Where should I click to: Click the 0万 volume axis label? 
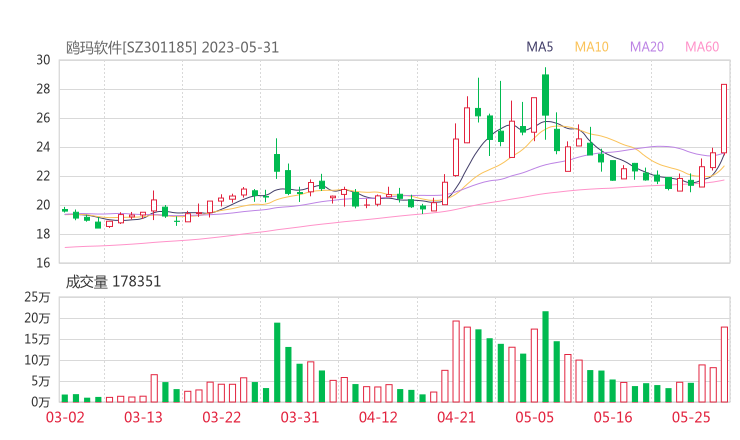coord(41,402)
